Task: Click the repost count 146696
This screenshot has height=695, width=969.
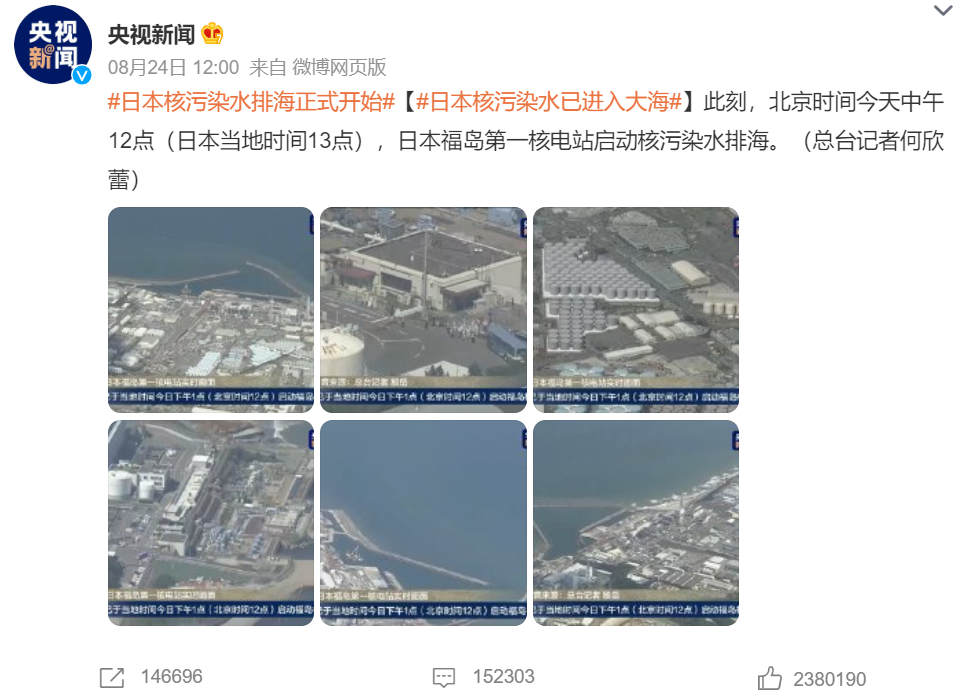Action: 172,677
